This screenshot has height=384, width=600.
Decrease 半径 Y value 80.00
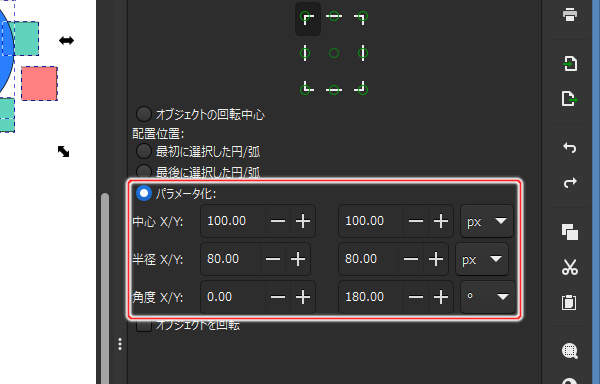(411, 259)
